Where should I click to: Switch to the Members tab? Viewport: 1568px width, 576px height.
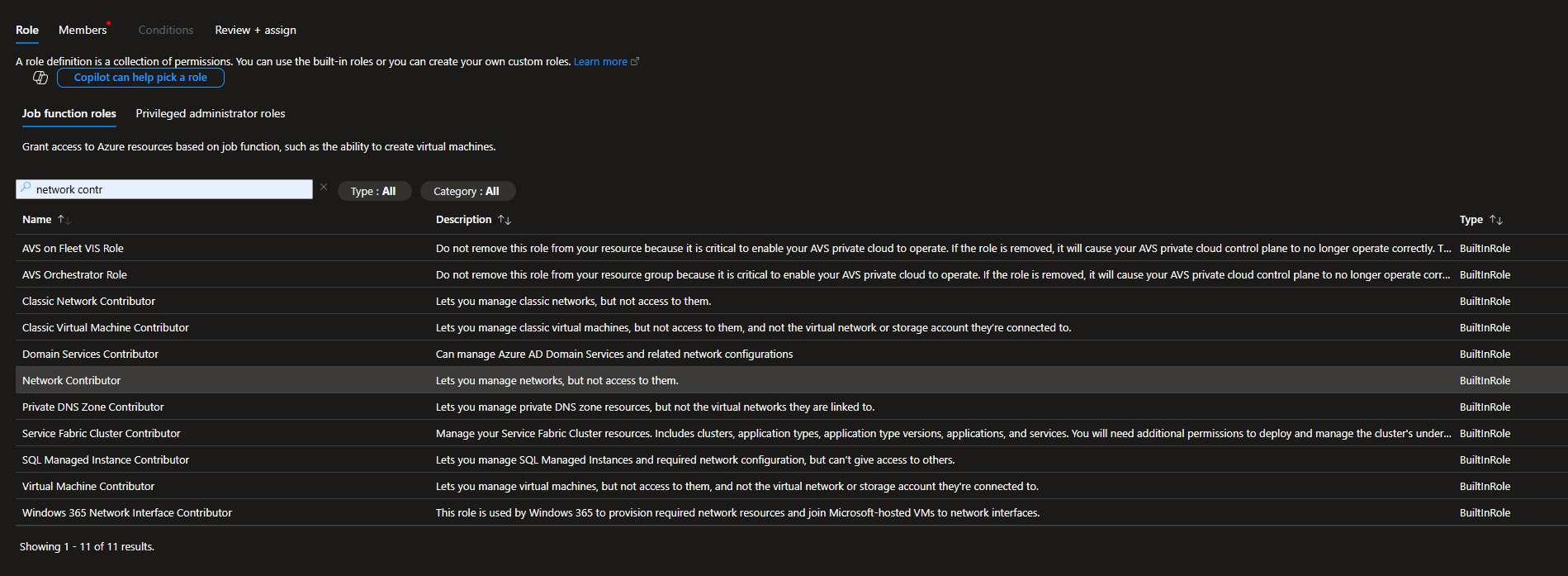pos(83,30)
